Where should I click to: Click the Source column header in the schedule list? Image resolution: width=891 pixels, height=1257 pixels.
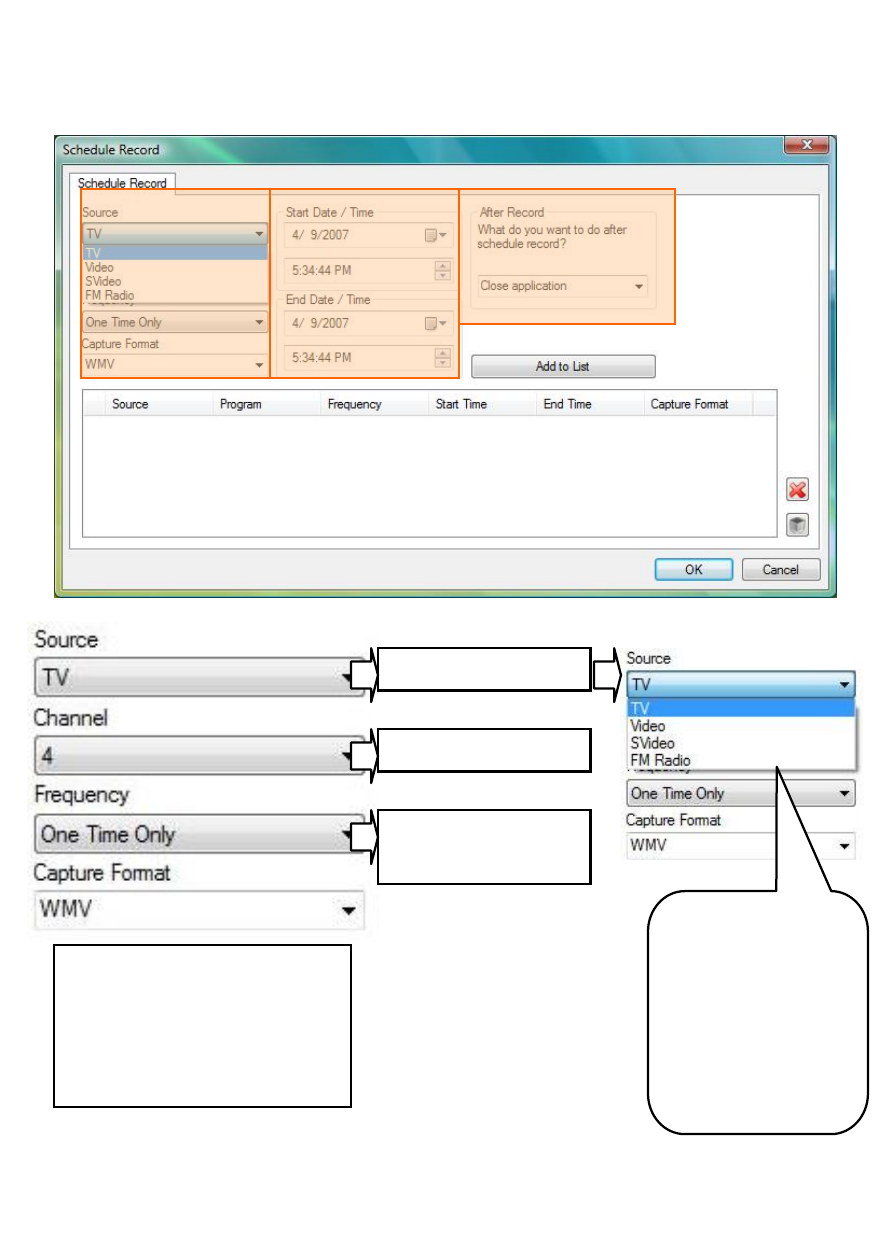point(158,404)
